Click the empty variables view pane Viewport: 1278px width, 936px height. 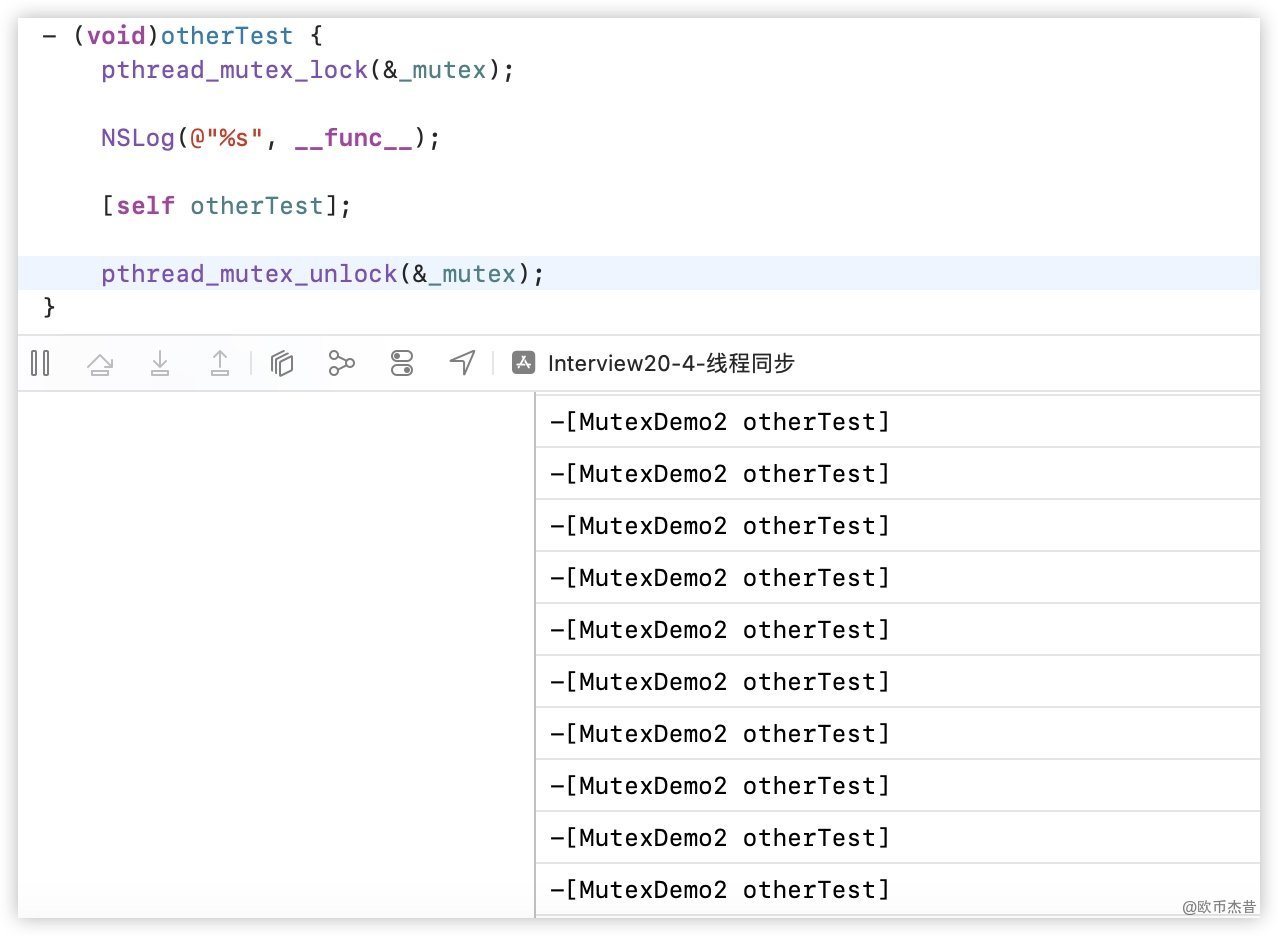coord(276,650)
